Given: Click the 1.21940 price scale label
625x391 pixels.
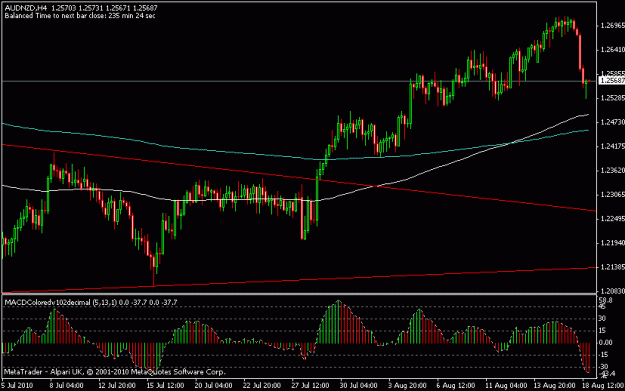Looking at the screenshot, I should click(x=612, y=243).
